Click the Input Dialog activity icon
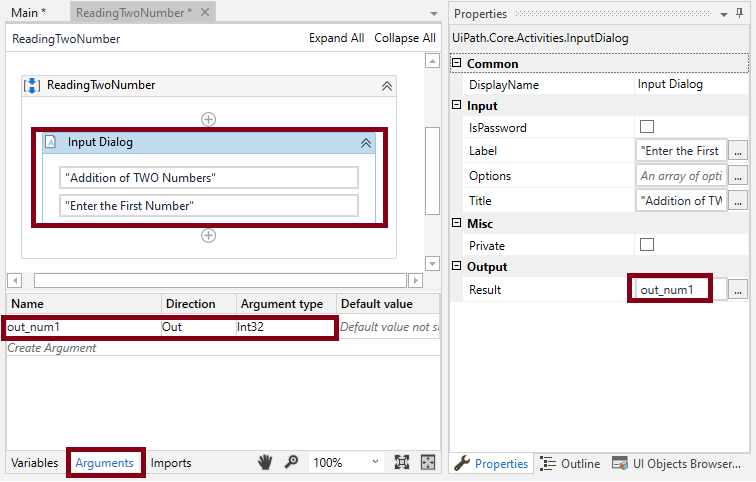Screen dimensions: 756x482 coord(51,142)
